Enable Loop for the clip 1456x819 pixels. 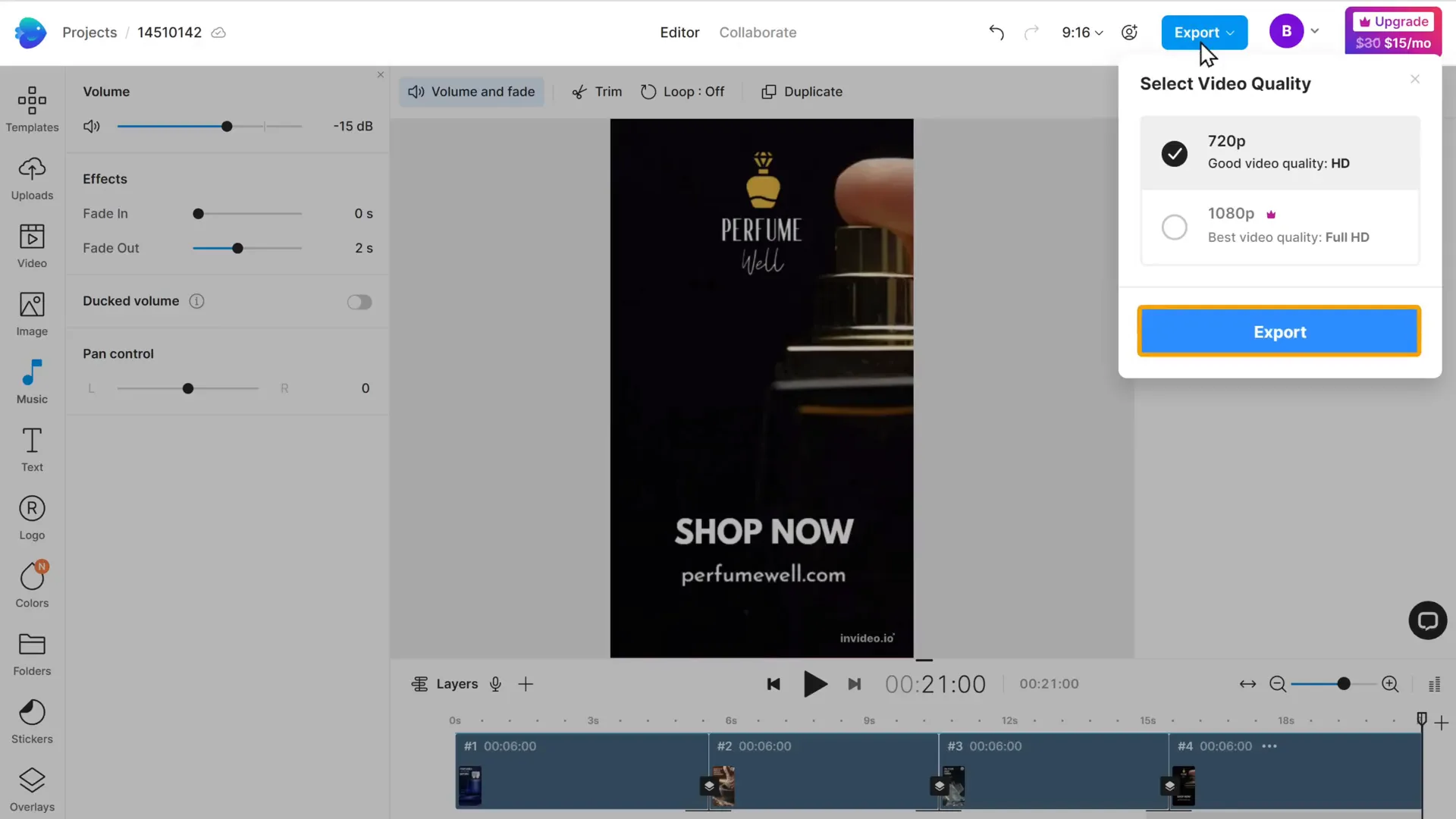coord(684,91)
